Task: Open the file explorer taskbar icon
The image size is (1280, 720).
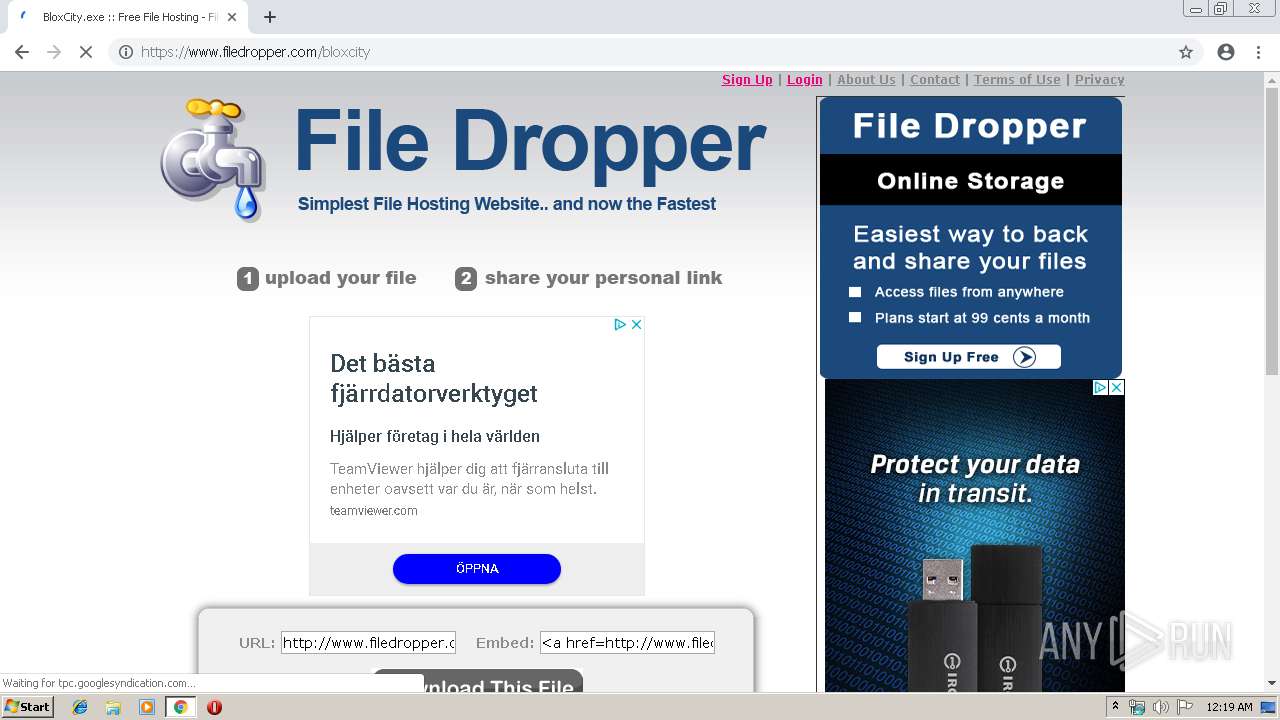Action: [x=113, y=707]
